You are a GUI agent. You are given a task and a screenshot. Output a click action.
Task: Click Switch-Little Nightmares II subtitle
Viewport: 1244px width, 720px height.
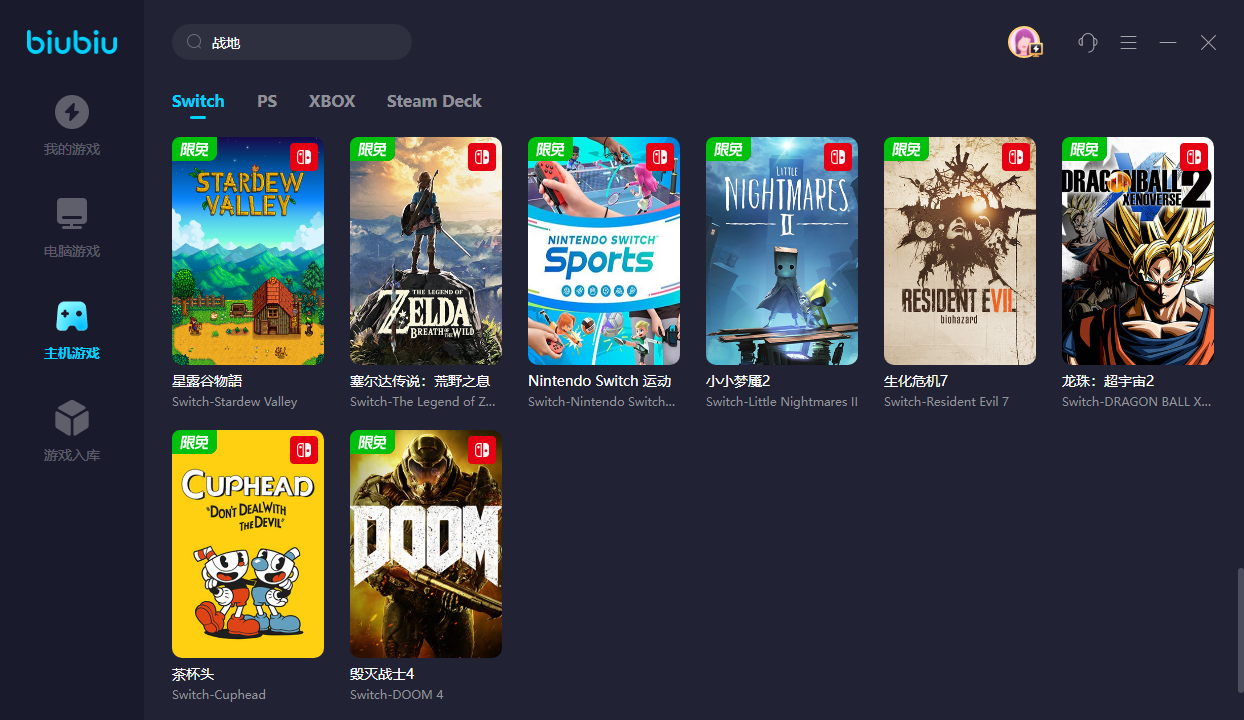(782, 402)
